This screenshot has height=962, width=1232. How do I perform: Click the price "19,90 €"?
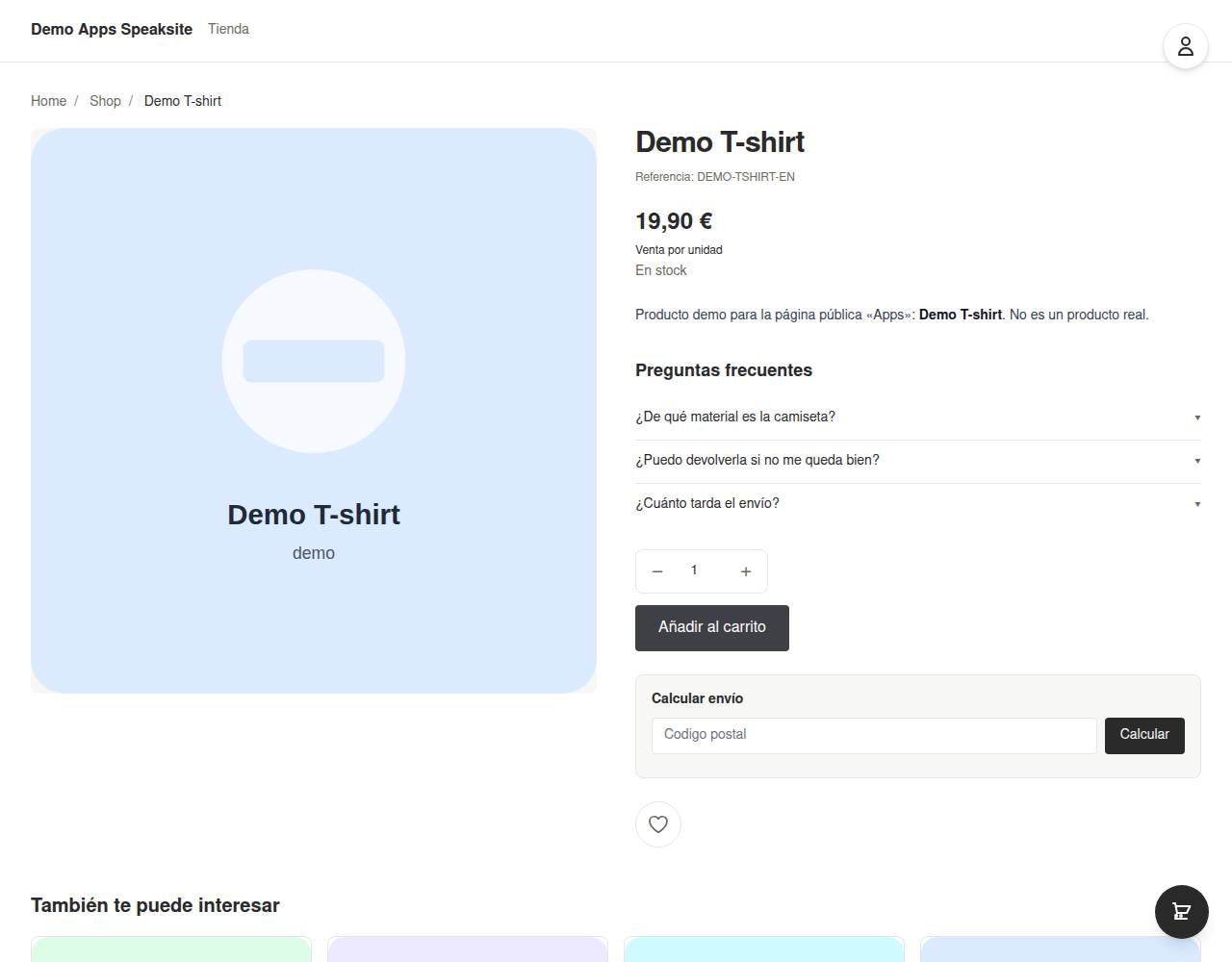(x=674, y=221)
